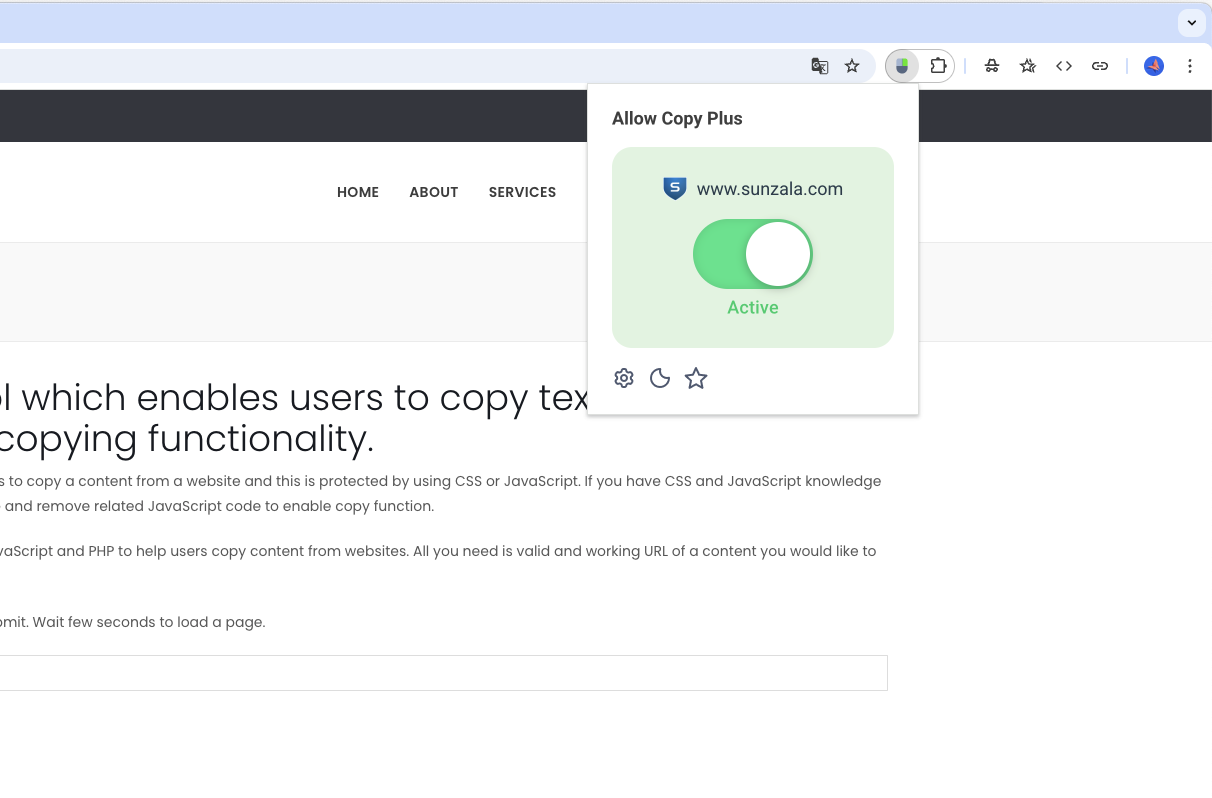Open the SERVICES menu item
This screenshot has width=1212, height=798.
(522, 192)
